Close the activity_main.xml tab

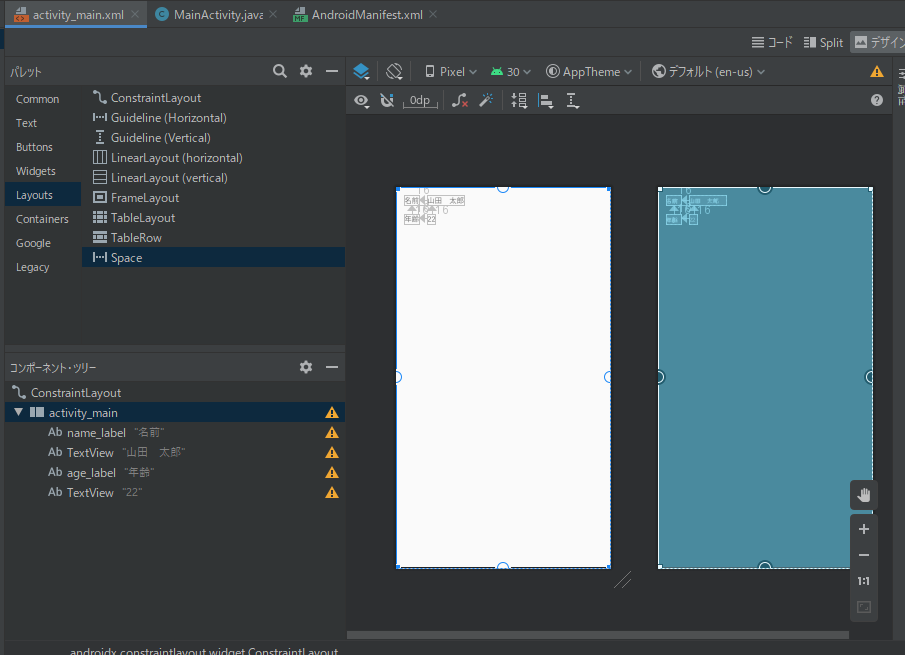pyautogui.click(x=135, y=14)
